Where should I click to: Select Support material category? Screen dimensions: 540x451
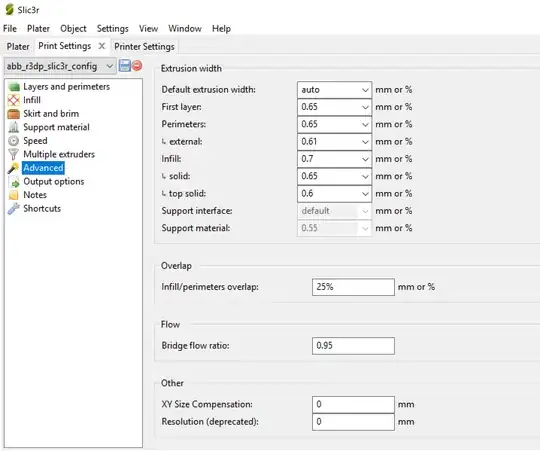[56, 127]
